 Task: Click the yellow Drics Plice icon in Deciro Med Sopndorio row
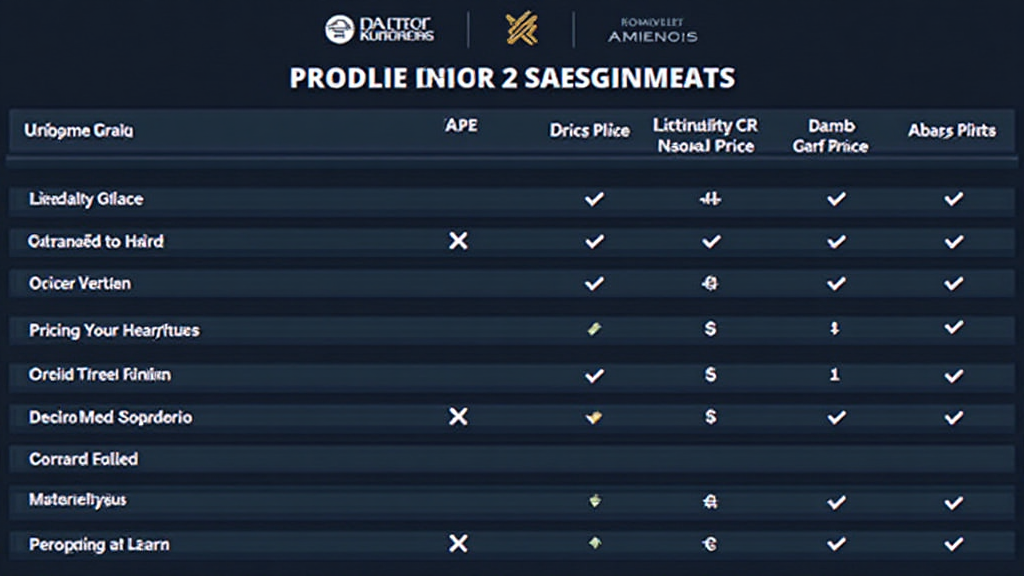coord(594,417)
